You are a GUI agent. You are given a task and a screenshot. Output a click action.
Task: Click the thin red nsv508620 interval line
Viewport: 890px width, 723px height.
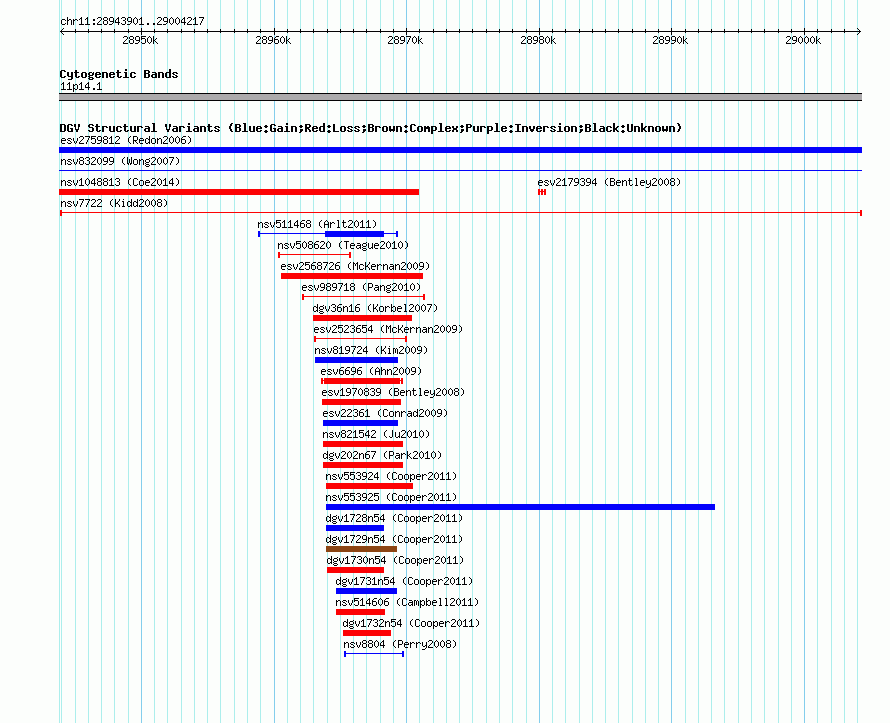314,255
